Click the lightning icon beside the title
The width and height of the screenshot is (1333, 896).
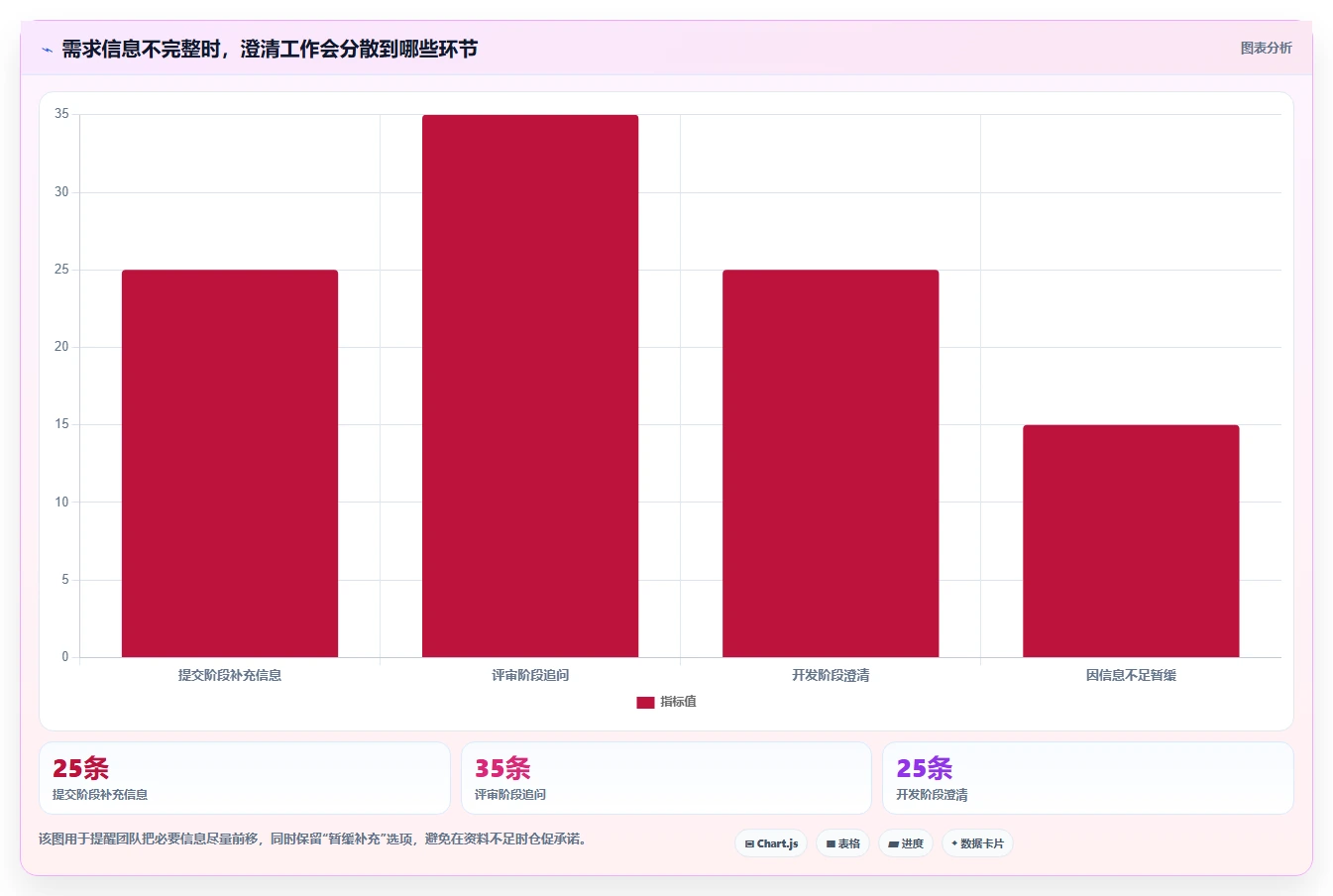pos(47,50)
